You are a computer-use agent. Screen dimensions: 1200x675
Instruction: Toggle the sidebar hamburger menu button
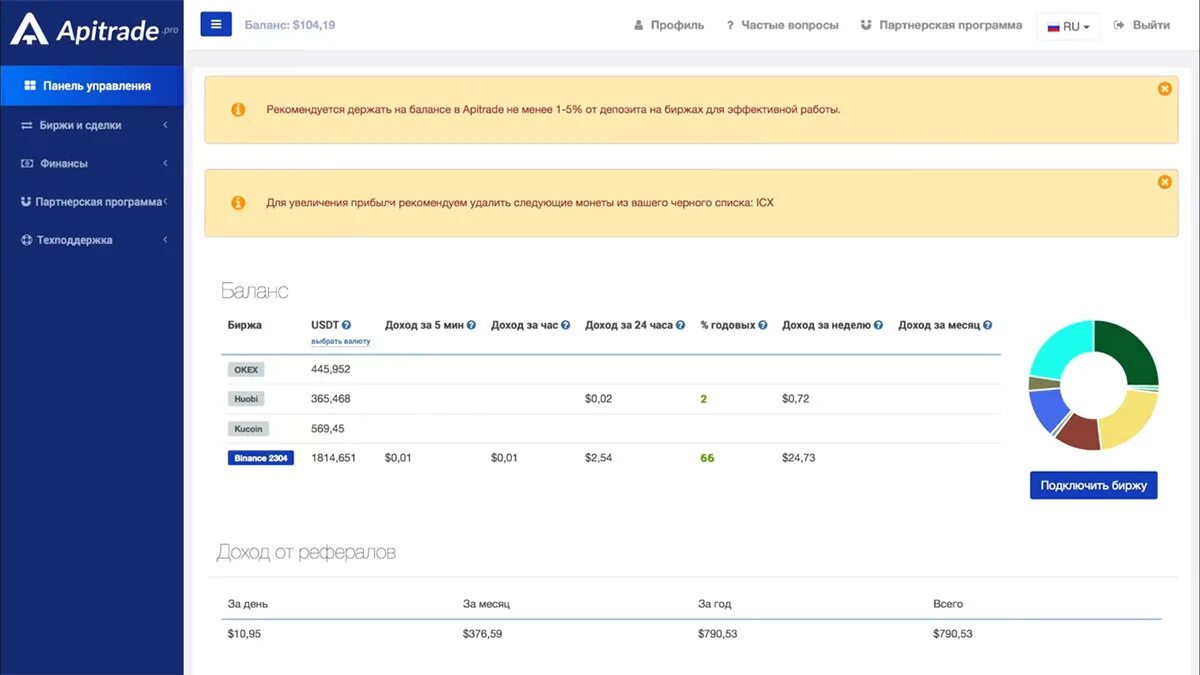pos(216,24)
